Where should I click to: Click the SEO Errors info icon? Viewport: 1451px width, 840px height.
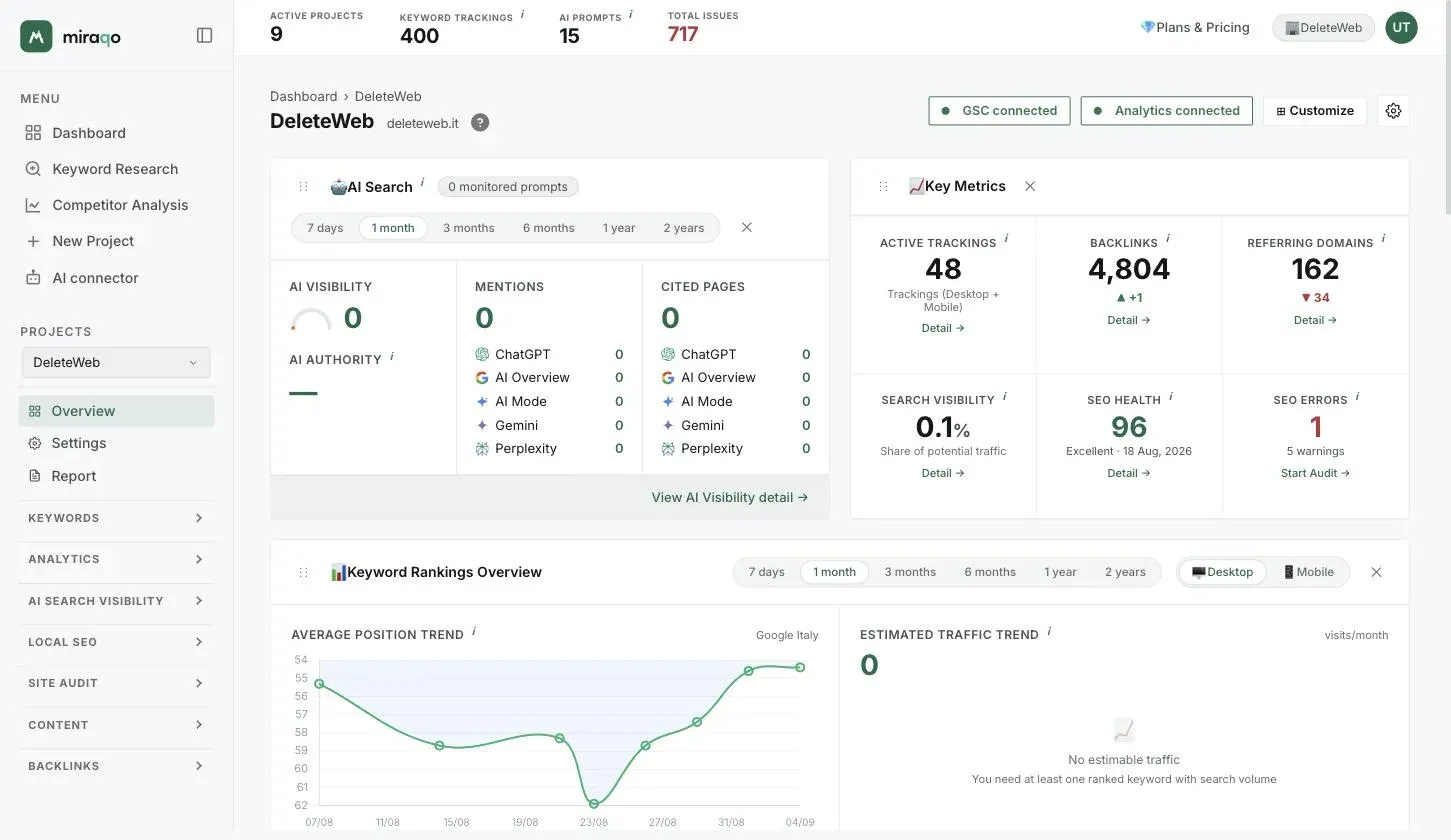(x=1357, y=396)
